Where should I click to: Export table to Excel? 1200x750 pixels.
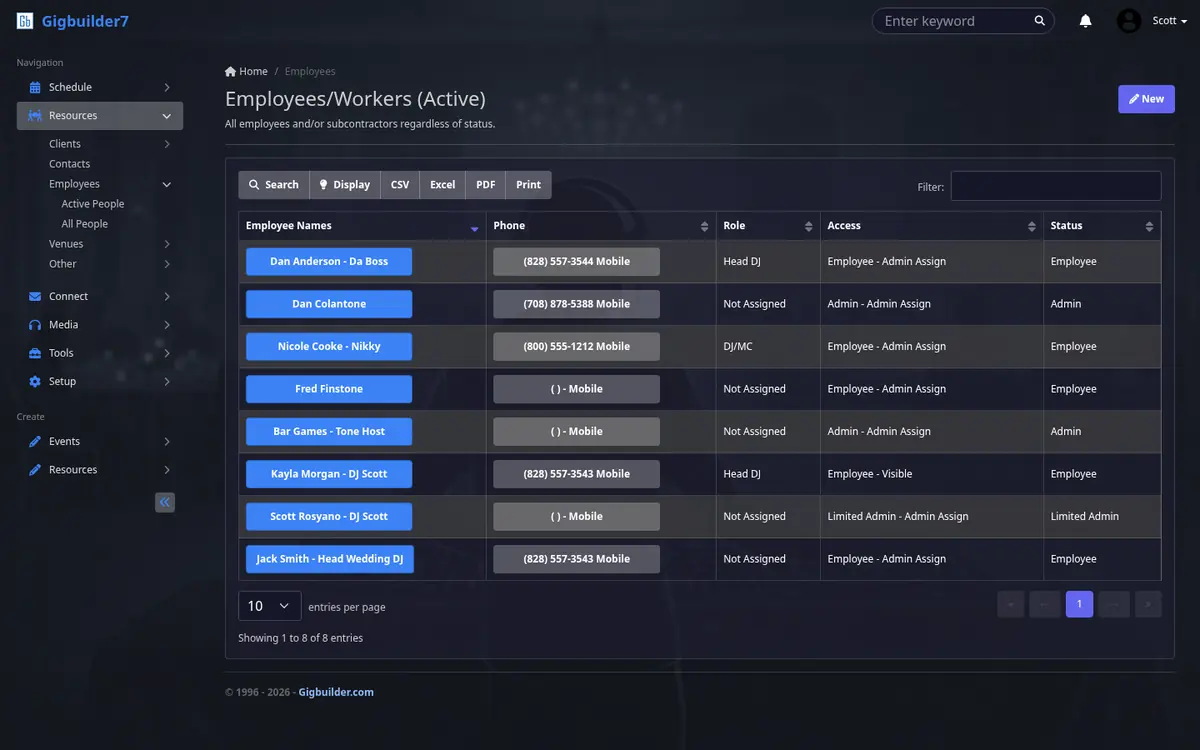(443, 185)
